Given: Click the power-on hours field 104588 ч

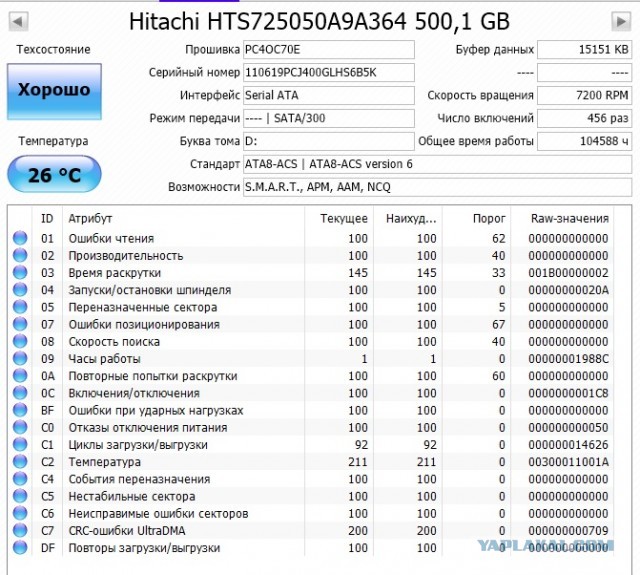Looking at the screenshot, I should point(584,141).
